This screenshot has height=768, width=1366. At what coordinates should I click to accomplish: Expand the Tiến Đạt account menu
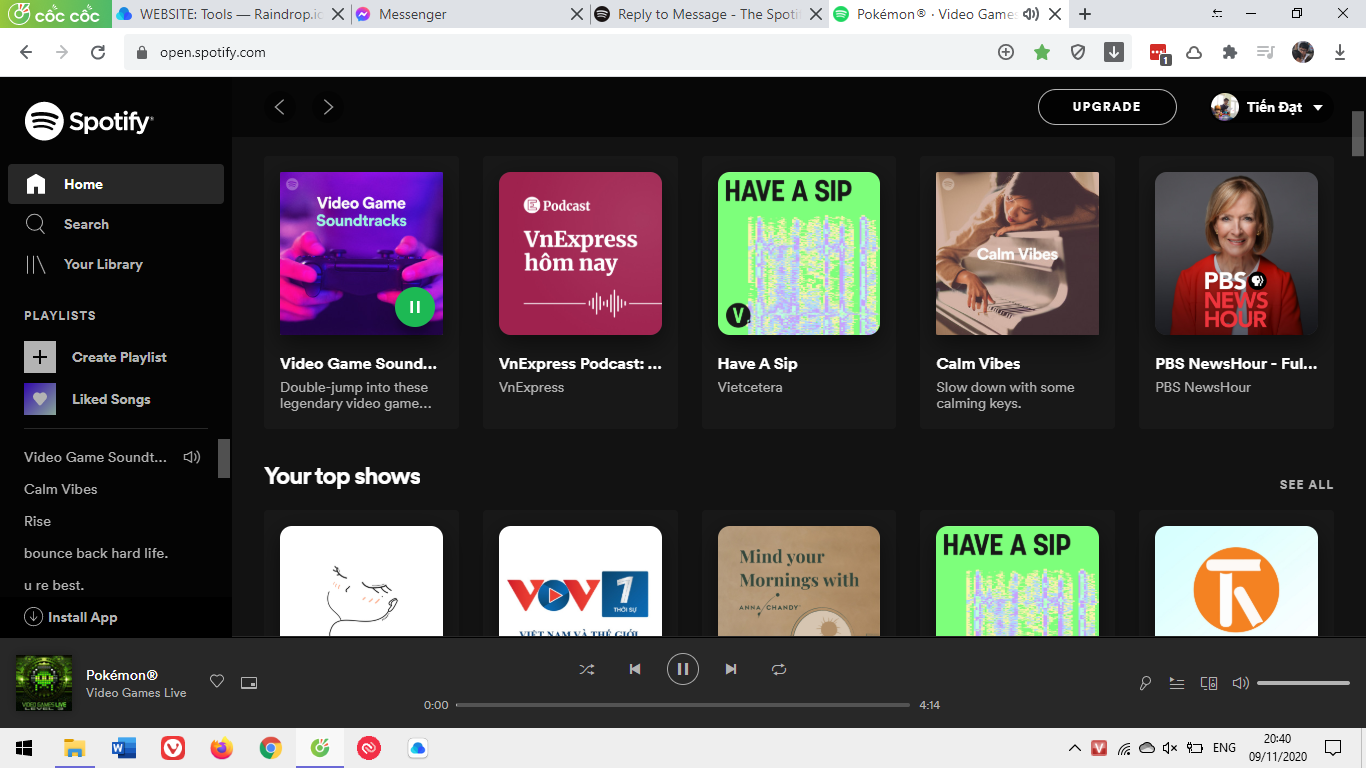click(x=1272, y=107)
